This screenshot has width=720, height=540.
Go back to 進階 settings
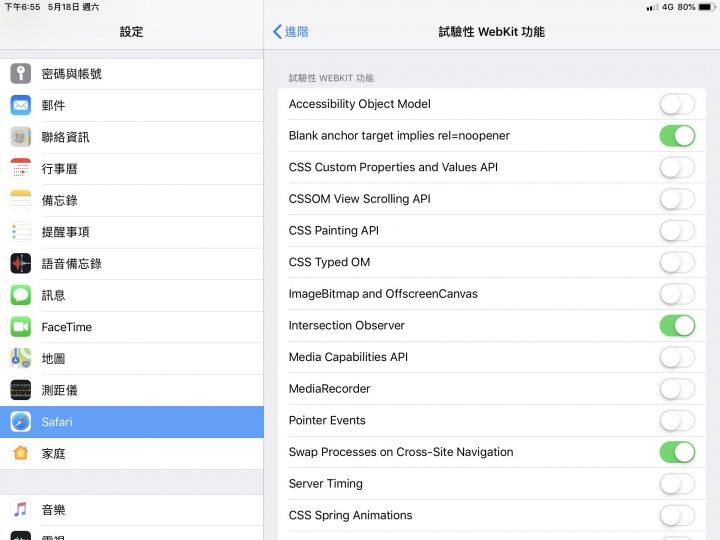291,32
